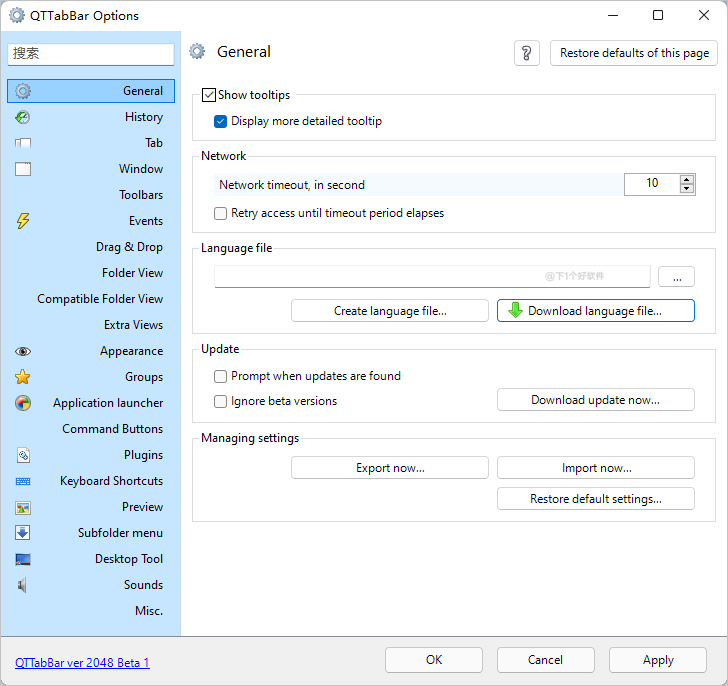Image resolution: width=728 pixels, height=686 pixels.
Task: Click the Window icon in sidebar
Action: point(23,169)
